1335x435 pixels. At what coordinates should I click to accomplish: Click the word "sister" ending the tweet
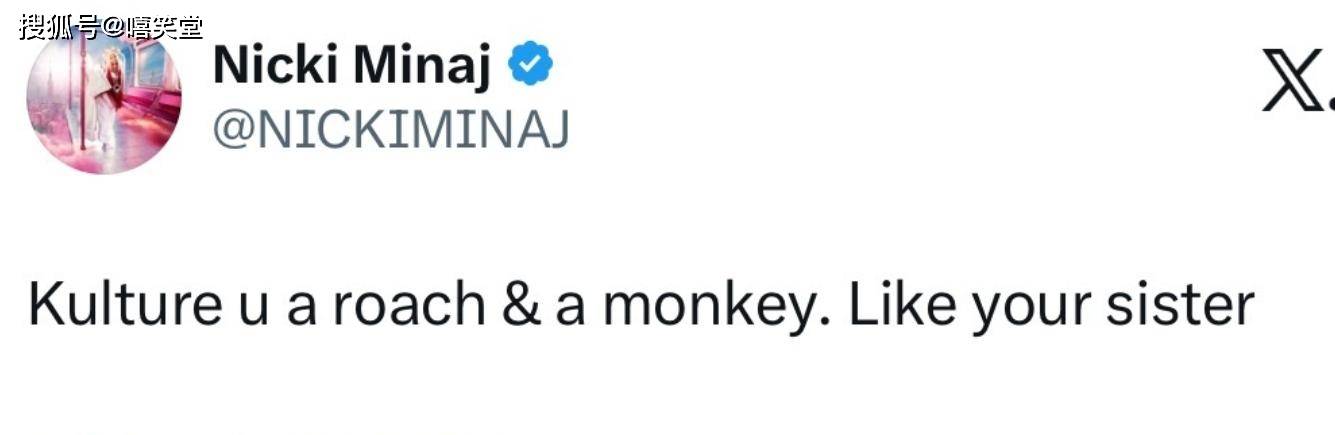click(x=1179, y=306)
